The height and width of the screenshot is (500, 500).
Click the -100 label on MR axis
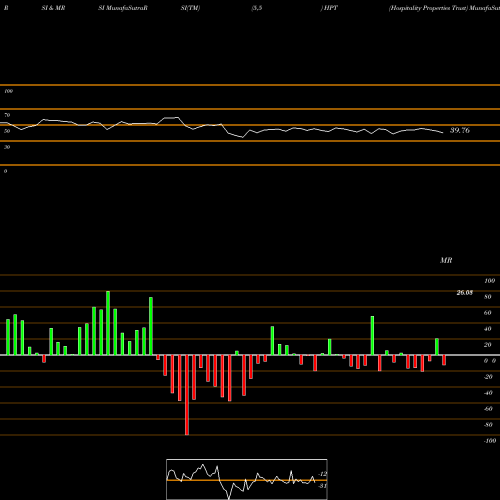tap(490, 441)
